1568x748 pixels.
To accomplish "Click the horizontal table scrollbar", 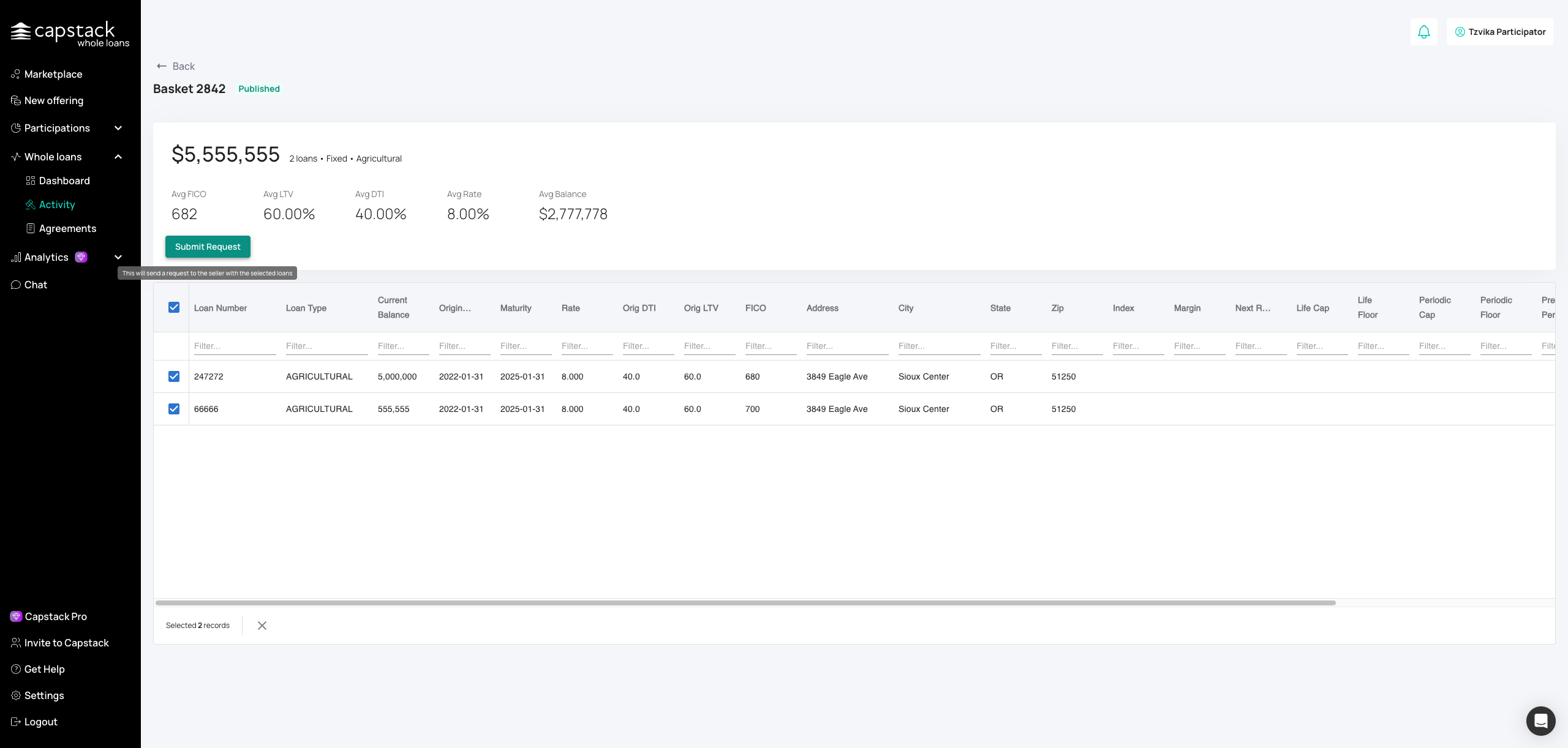I will point(745,603).
